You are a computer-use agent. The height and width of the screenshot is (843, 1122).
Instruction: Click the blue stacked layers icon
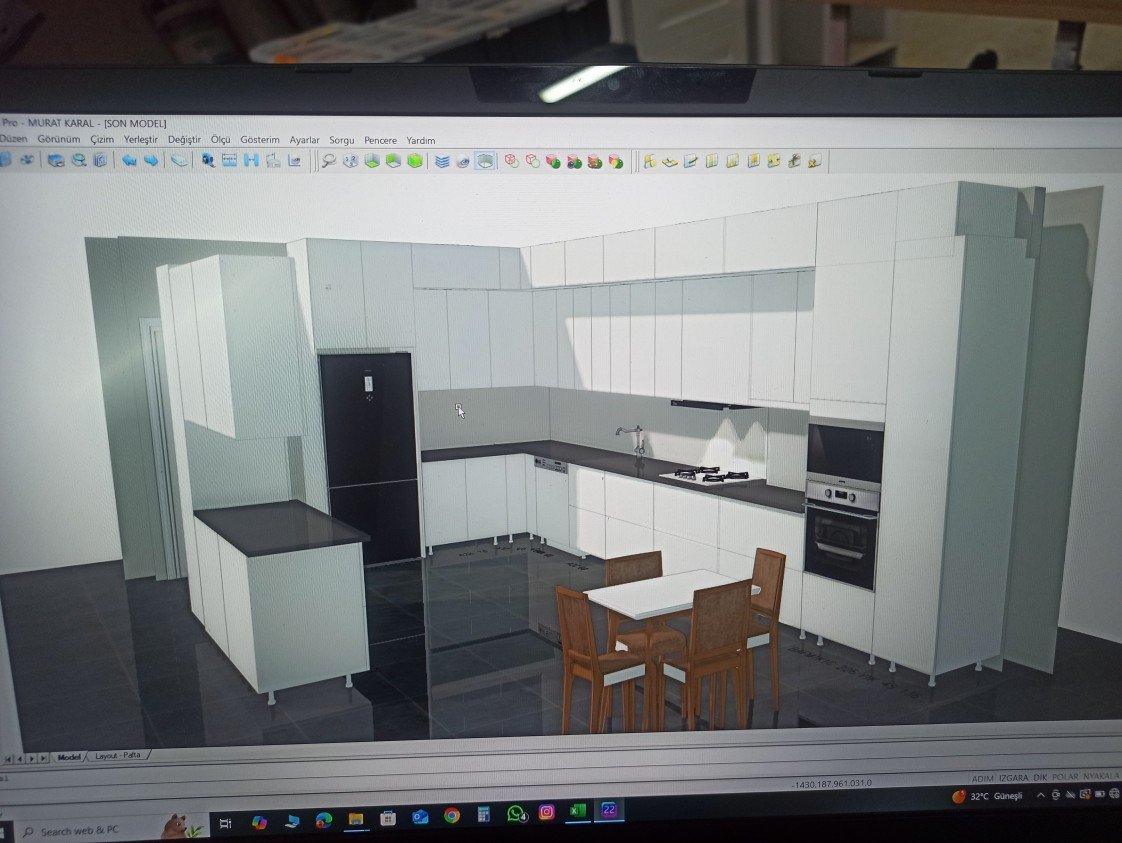pyautogui.click(x=441, y=161)
